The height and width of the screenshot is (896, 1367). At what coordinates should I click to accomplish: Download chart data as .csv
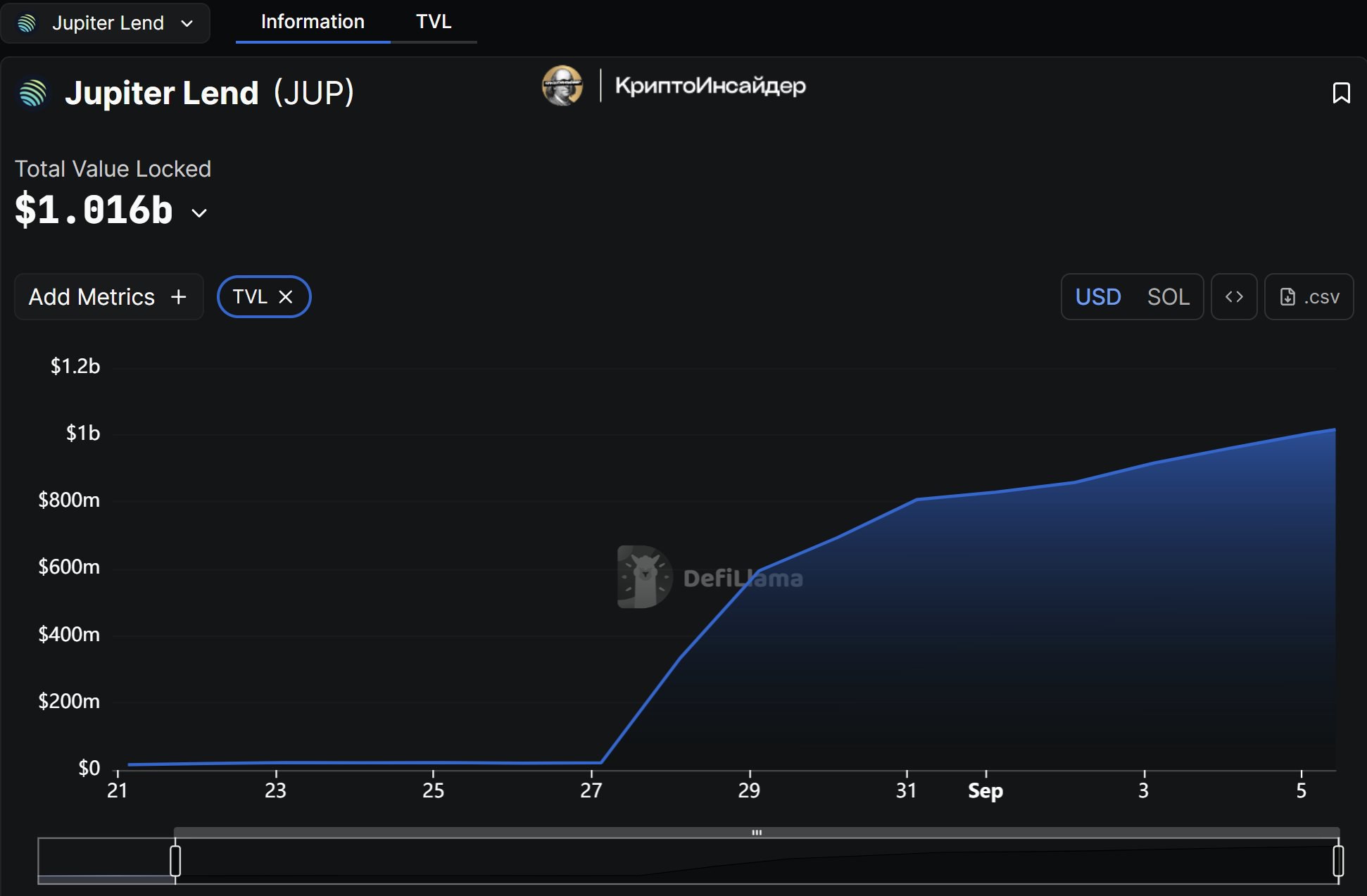[x=1309, y=297]
